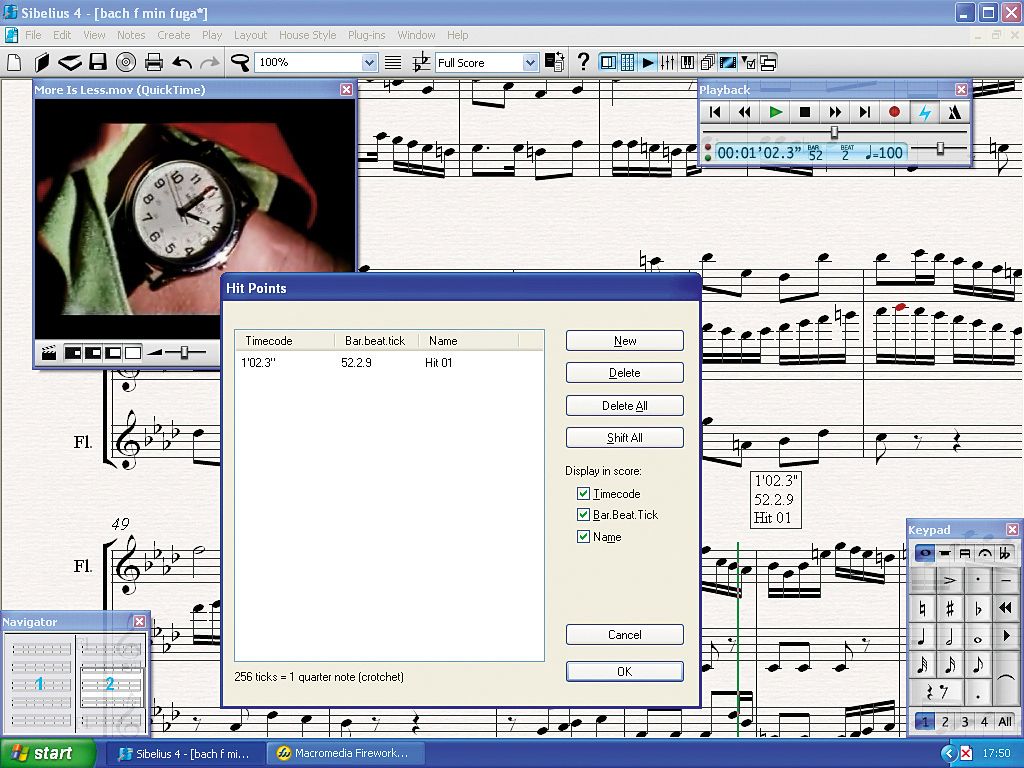Choose the flat accidental on the Keypad
Image resolution: width=1024 pixels, height=768 pixels.
pos(979,606)
